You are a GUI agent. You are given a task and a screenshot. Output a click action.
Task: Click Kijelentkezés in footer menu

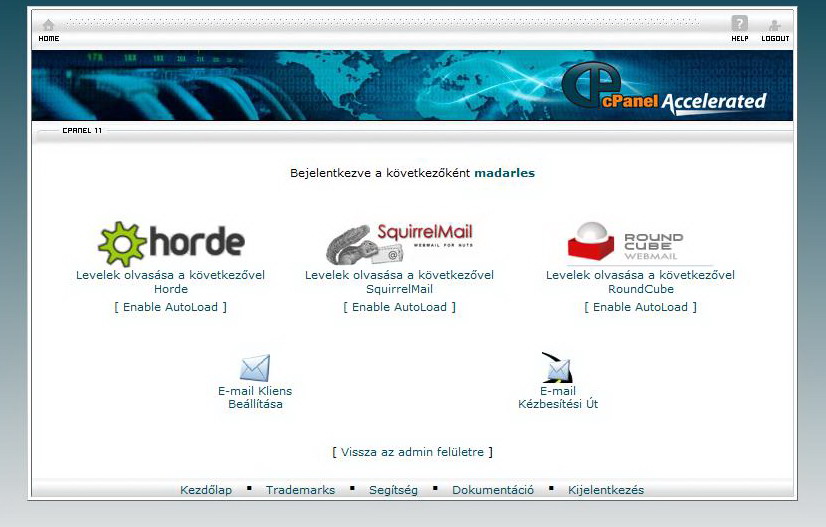point(606,490)
